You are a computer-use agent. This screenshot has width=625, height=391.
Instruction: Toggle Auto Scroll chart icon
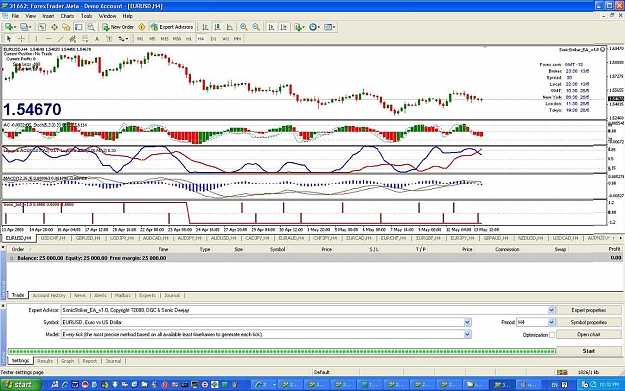tap(271, 27)
